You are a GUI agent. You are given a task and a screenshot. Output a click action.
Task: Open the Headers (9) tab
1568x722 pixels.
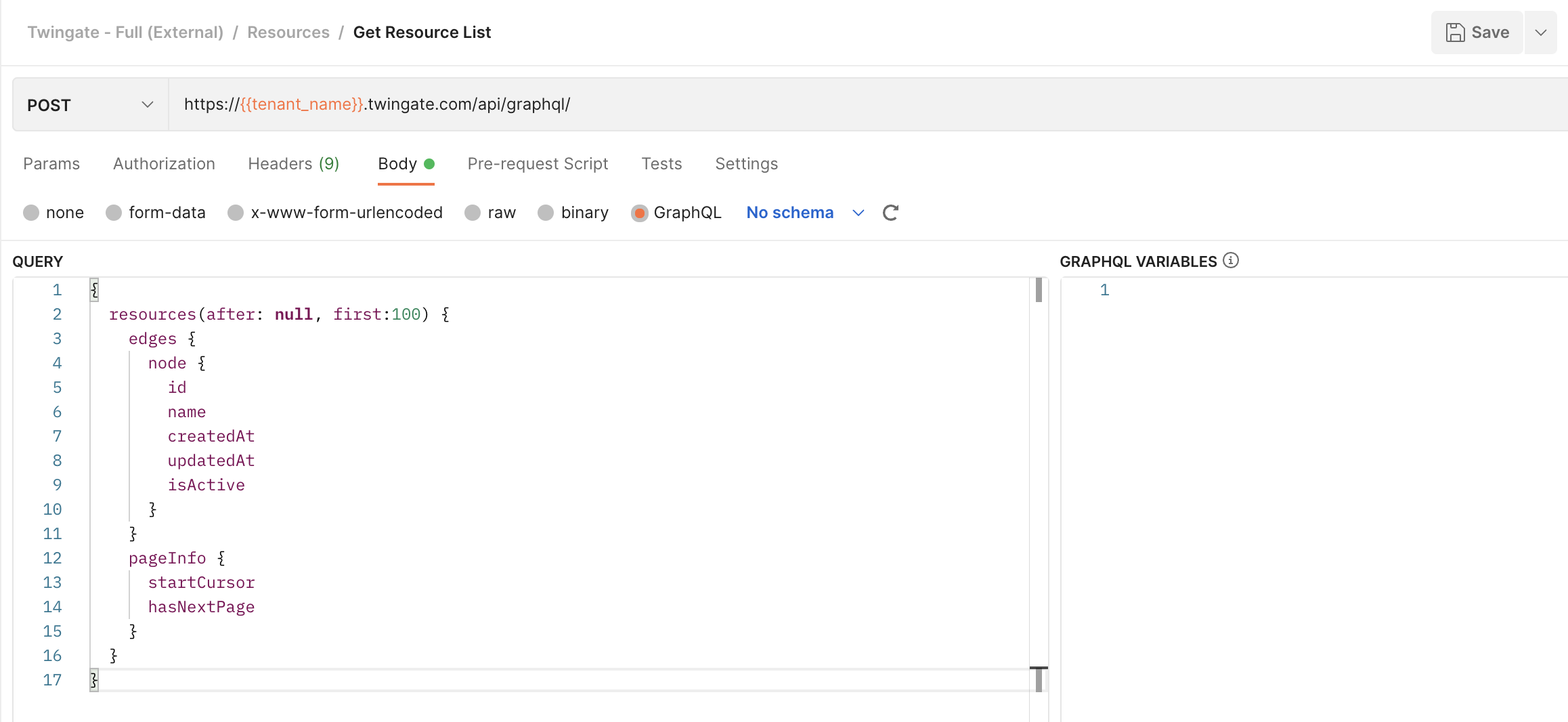(x=294, y=164)
